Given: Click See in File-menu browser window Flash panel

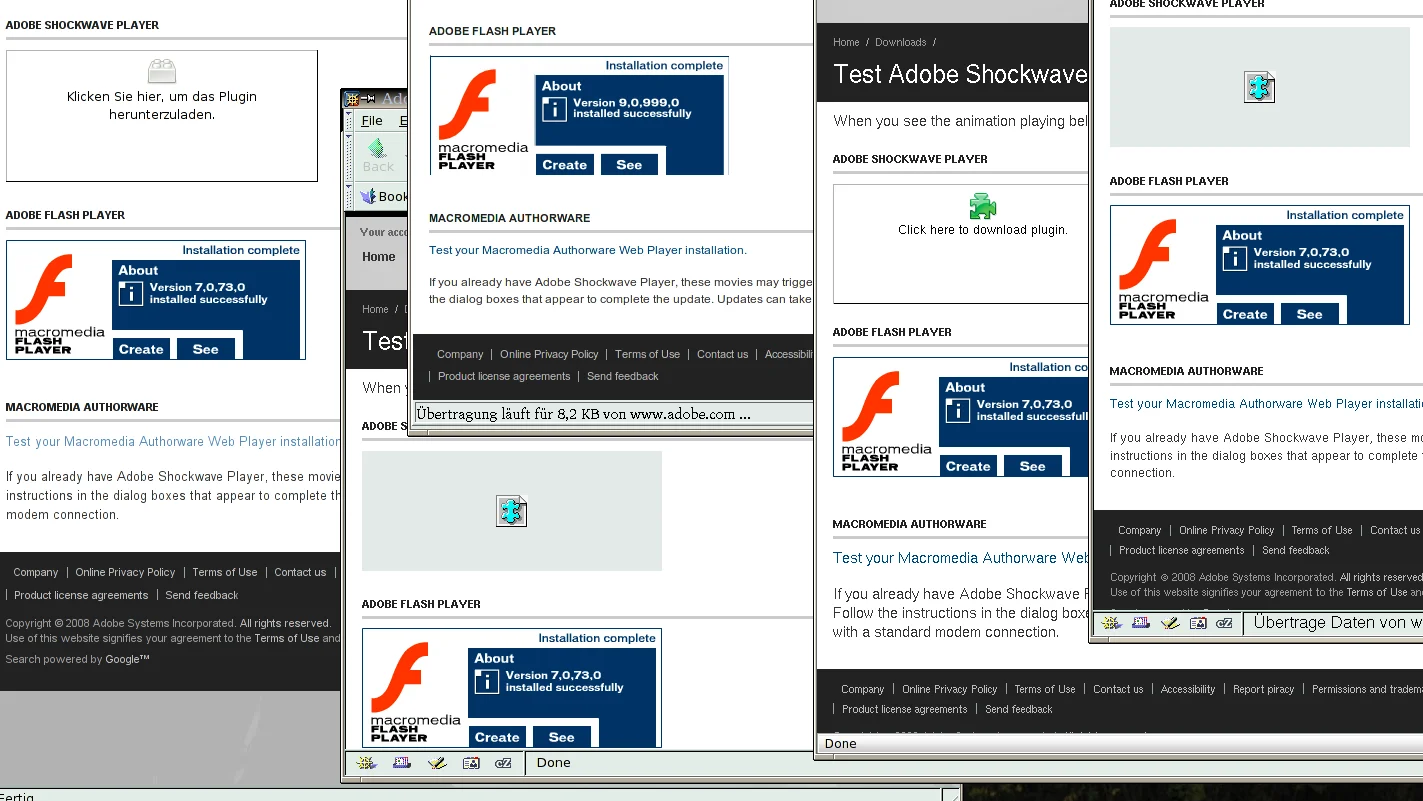Looking at the screenshot, I should [x=561, y=737].
